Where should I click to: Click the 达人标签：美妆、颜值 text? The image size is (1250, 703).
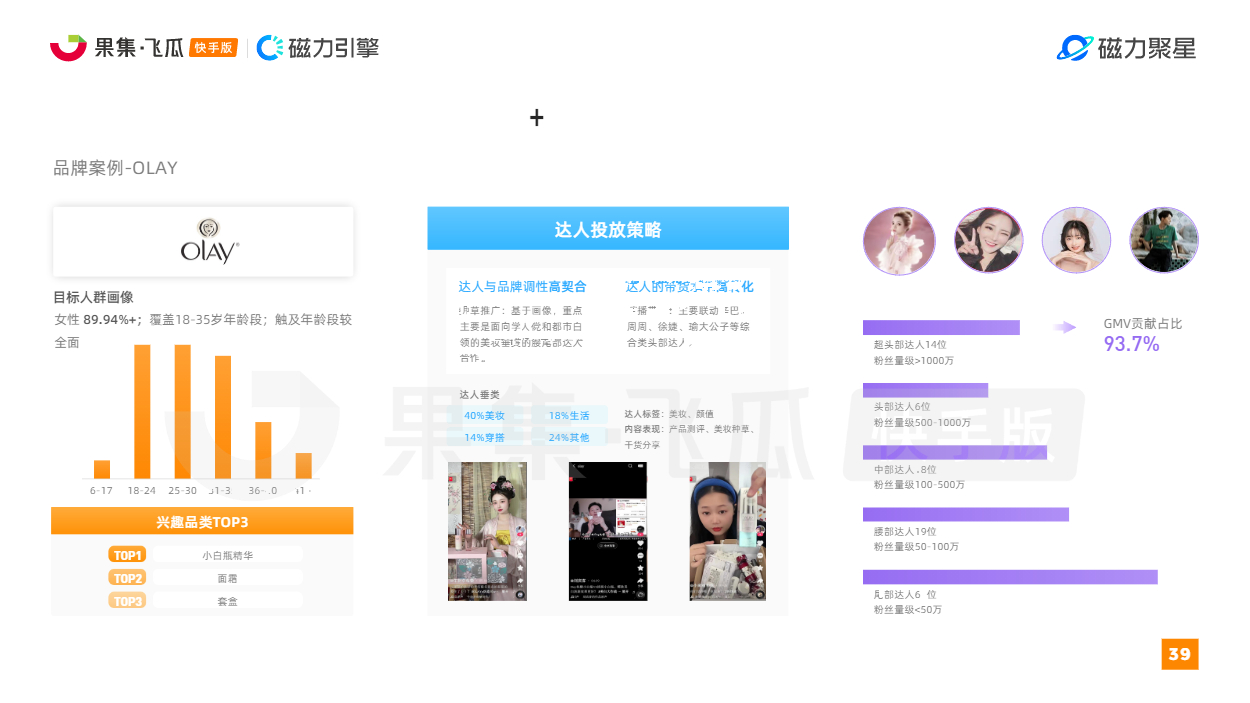click(x=669, y=414)
